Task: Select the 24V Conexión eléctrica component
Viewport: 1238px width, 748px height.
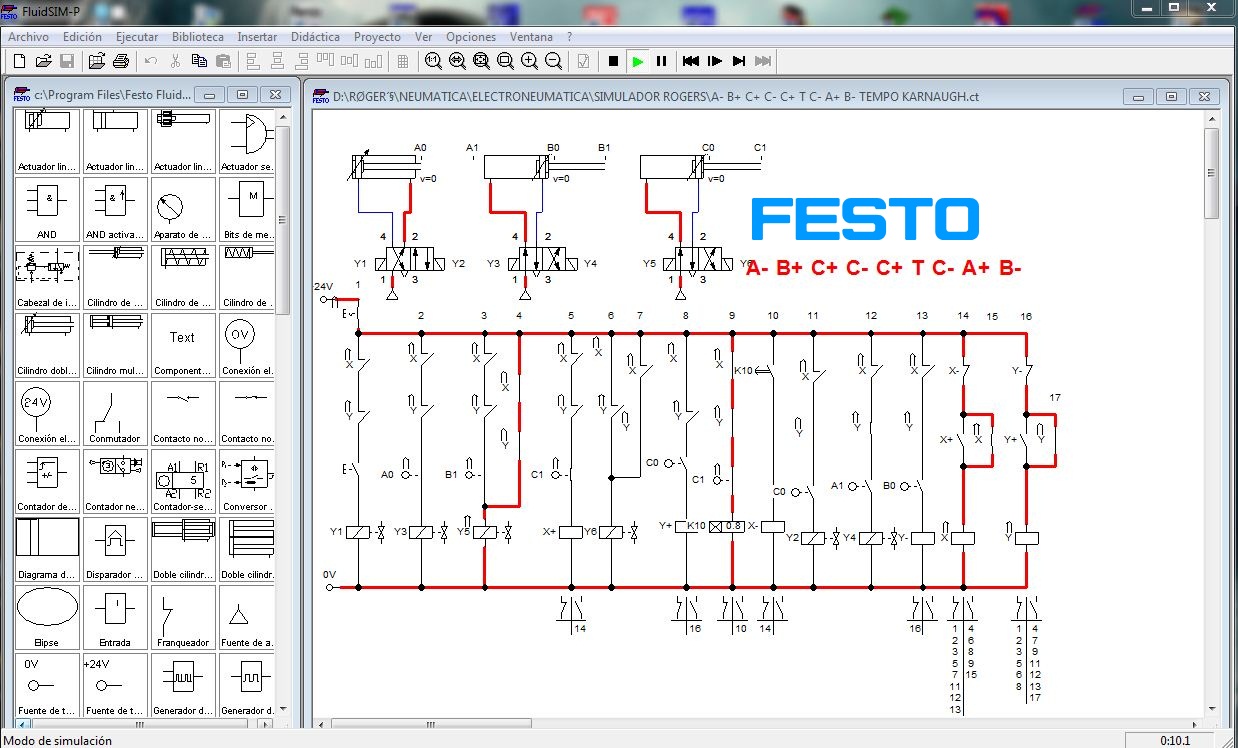Action: [x=47, y=413]
